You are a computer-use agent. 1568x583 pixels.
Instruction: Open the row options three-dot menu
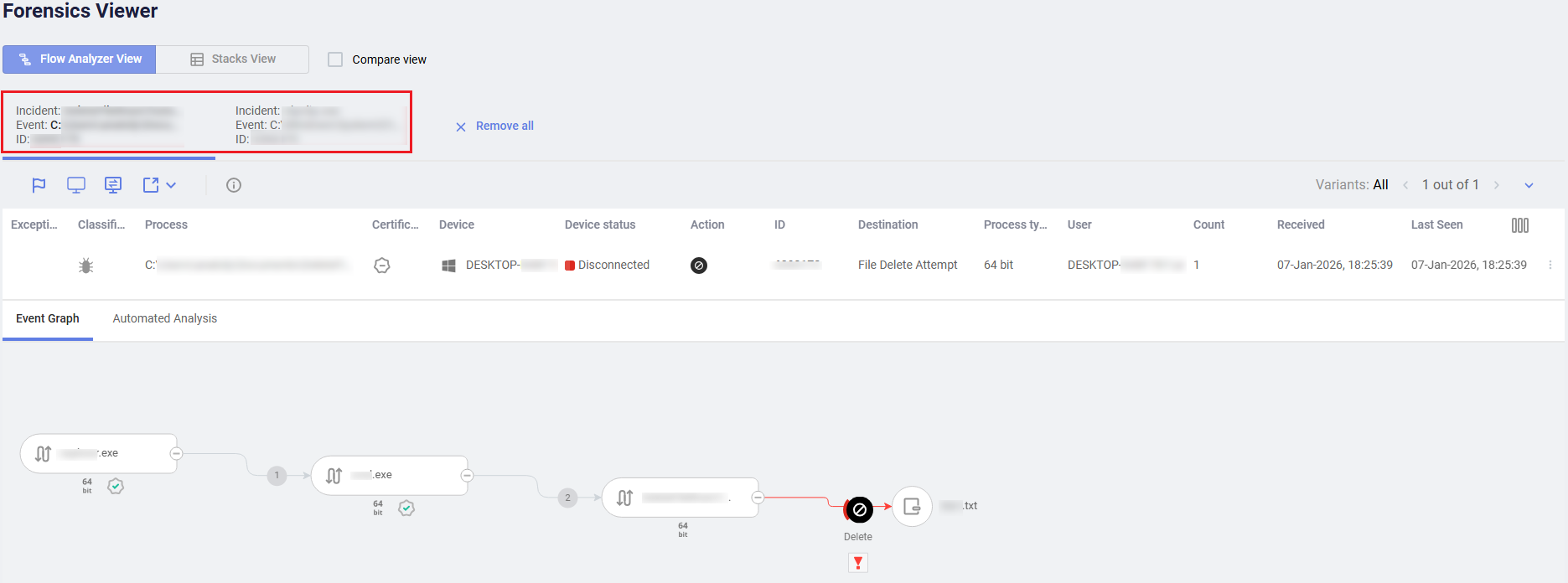tap(1550, 265)
